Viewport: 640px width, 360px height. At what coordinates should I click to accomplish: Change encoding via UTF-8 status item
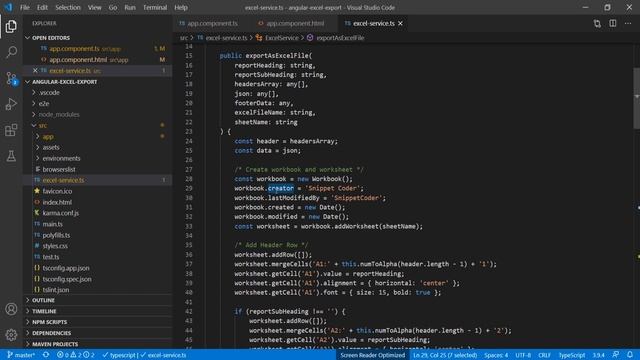(x=523, y=355)
